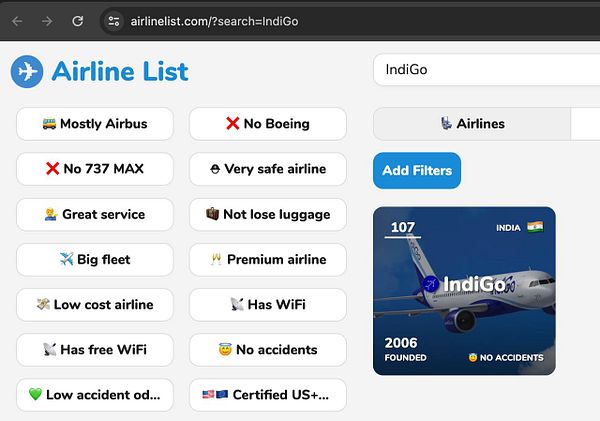Toggle the Big fleet filter
This screenshot has height=421, width=600.
(x=95, y=259)
